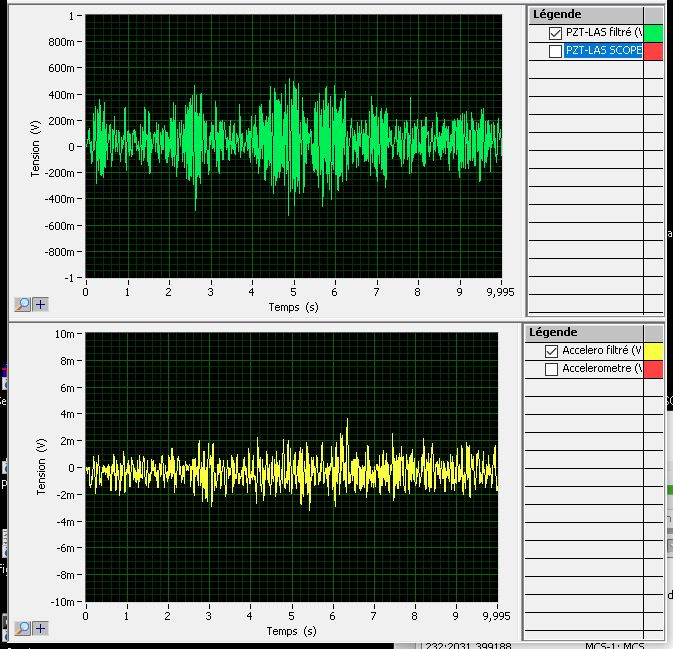Open the red swatch for Accelerometre plot
The width and height of the screenshot is (673, 649).
(x=653, y=369)
